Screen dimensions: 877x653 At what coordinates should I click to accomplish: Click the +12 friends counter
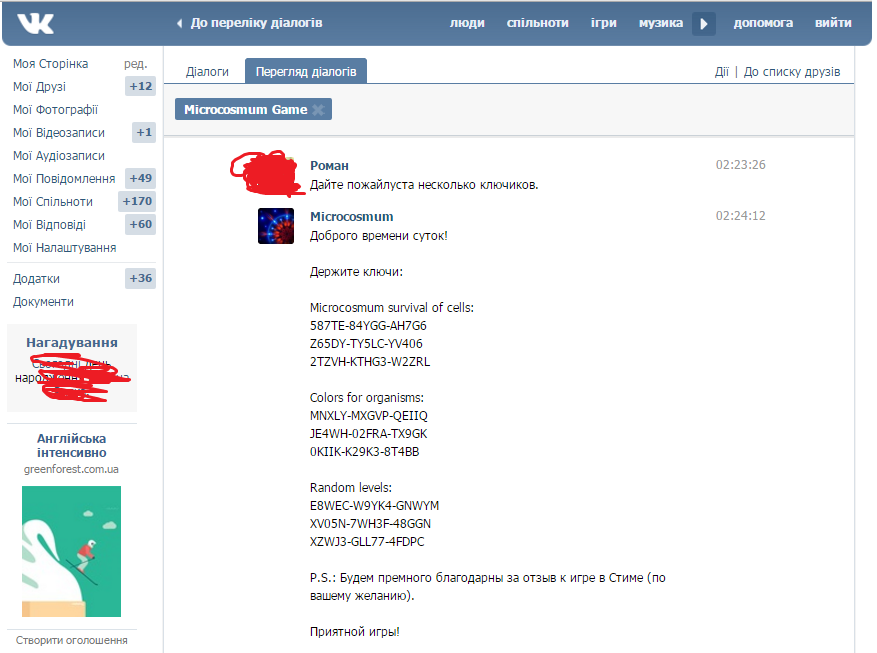(140, 86)
